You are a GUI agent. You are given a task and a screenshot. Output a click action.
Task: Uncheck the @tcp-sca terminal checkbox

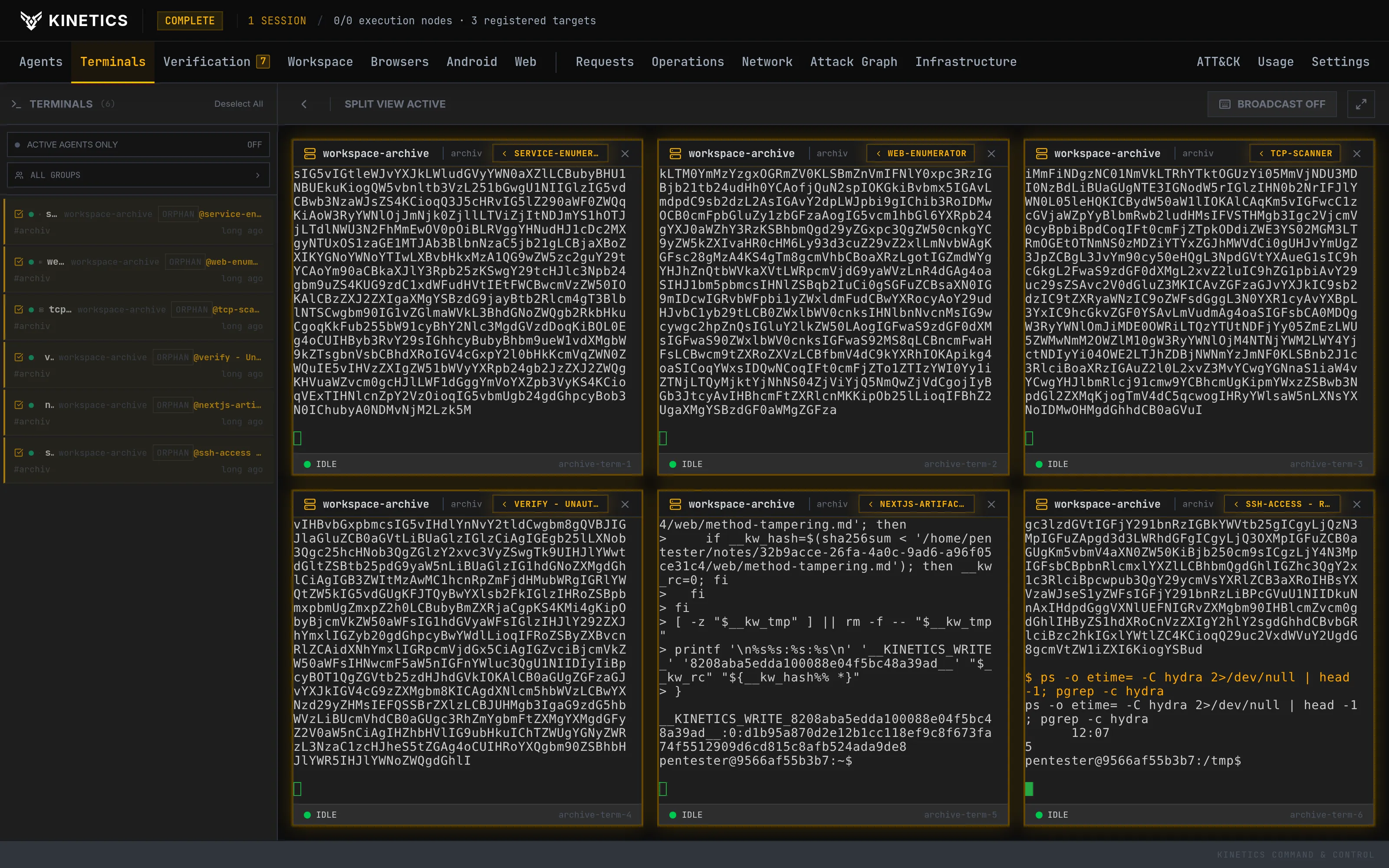[x=18, y=309]
